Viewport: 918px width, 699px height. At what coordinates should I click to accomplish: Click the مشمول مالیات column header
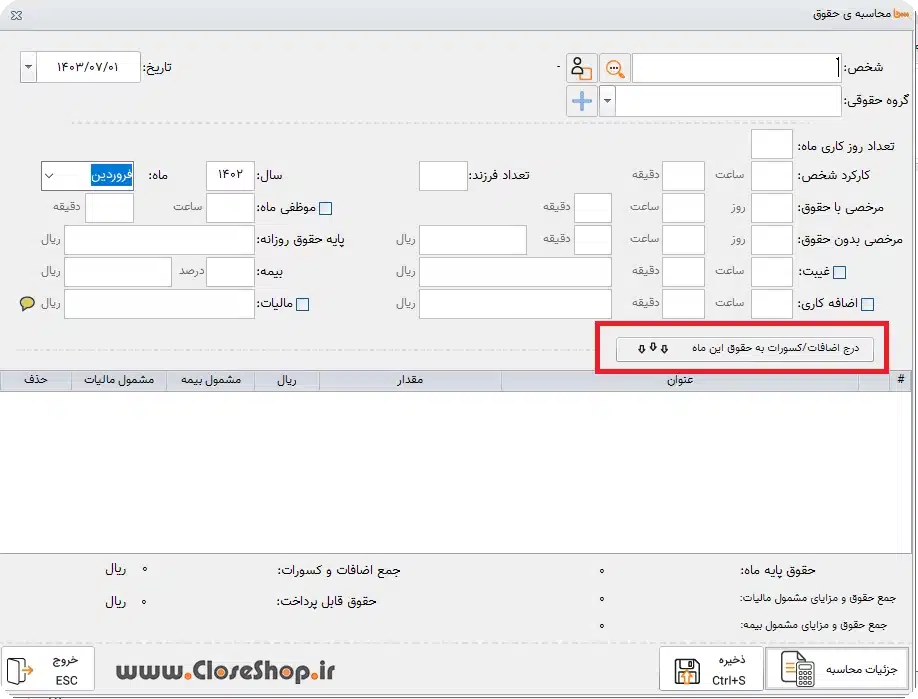119,381
